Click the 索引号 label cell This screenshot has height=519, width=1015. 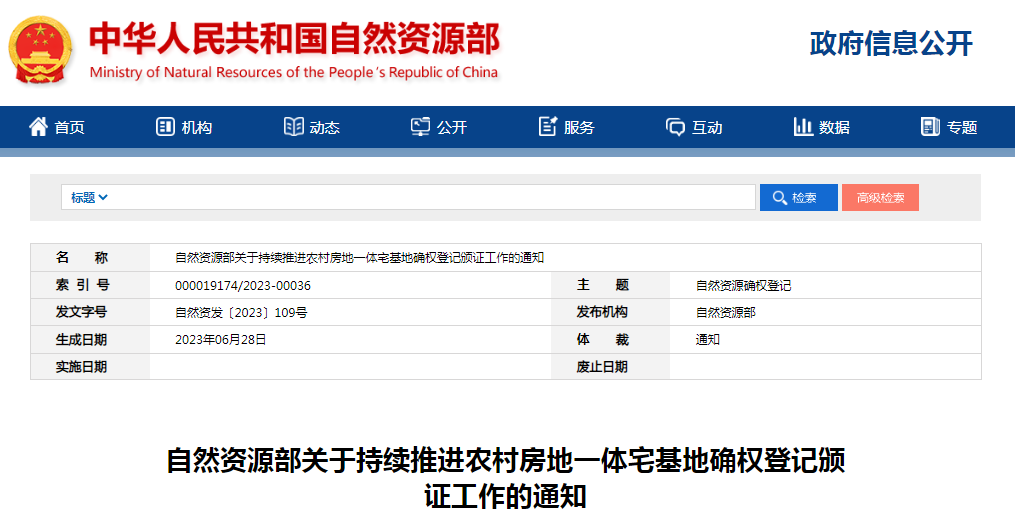(90, 285)
